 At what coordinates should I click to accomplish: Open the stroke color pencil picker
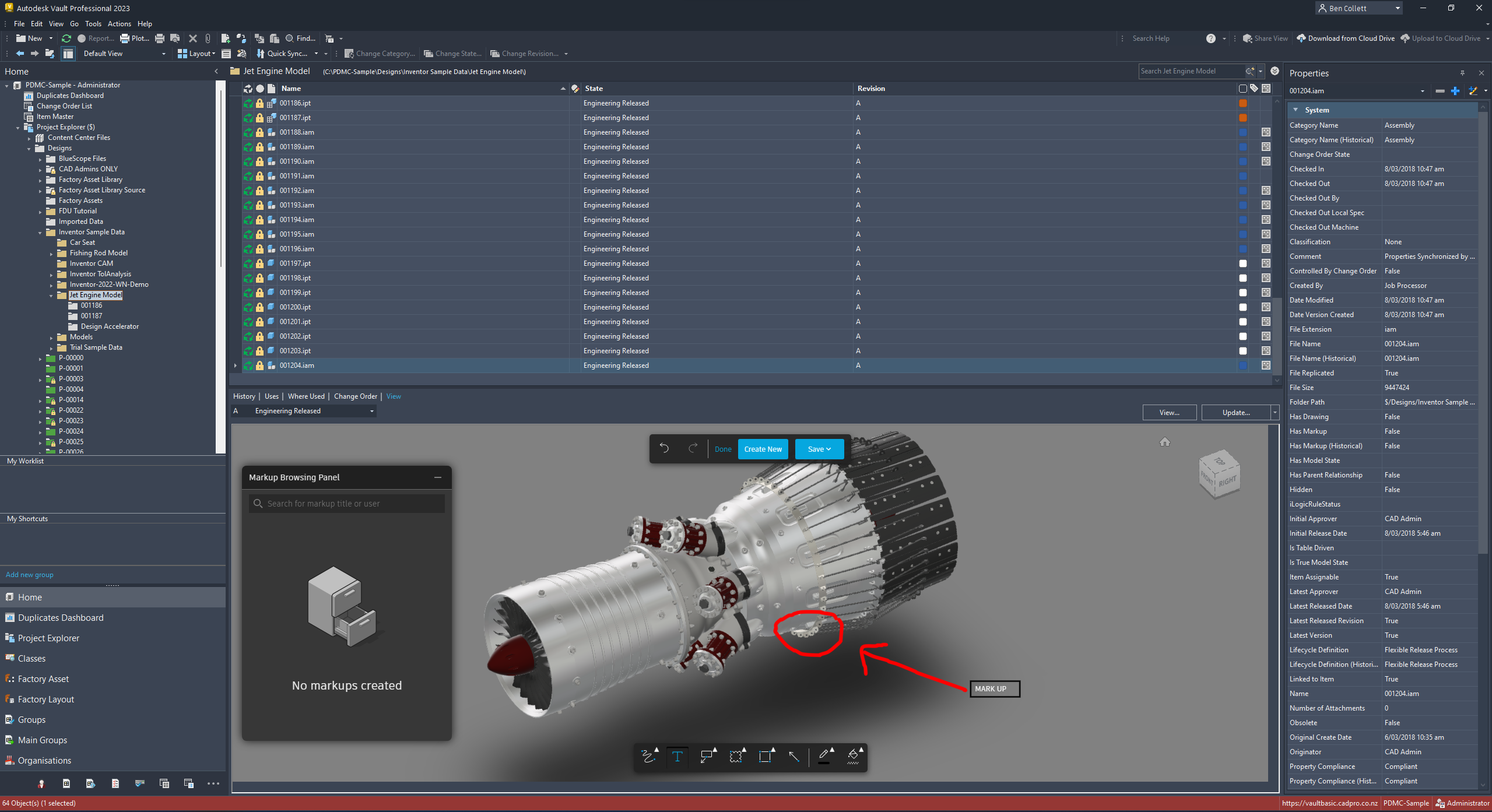pos(824,756)
